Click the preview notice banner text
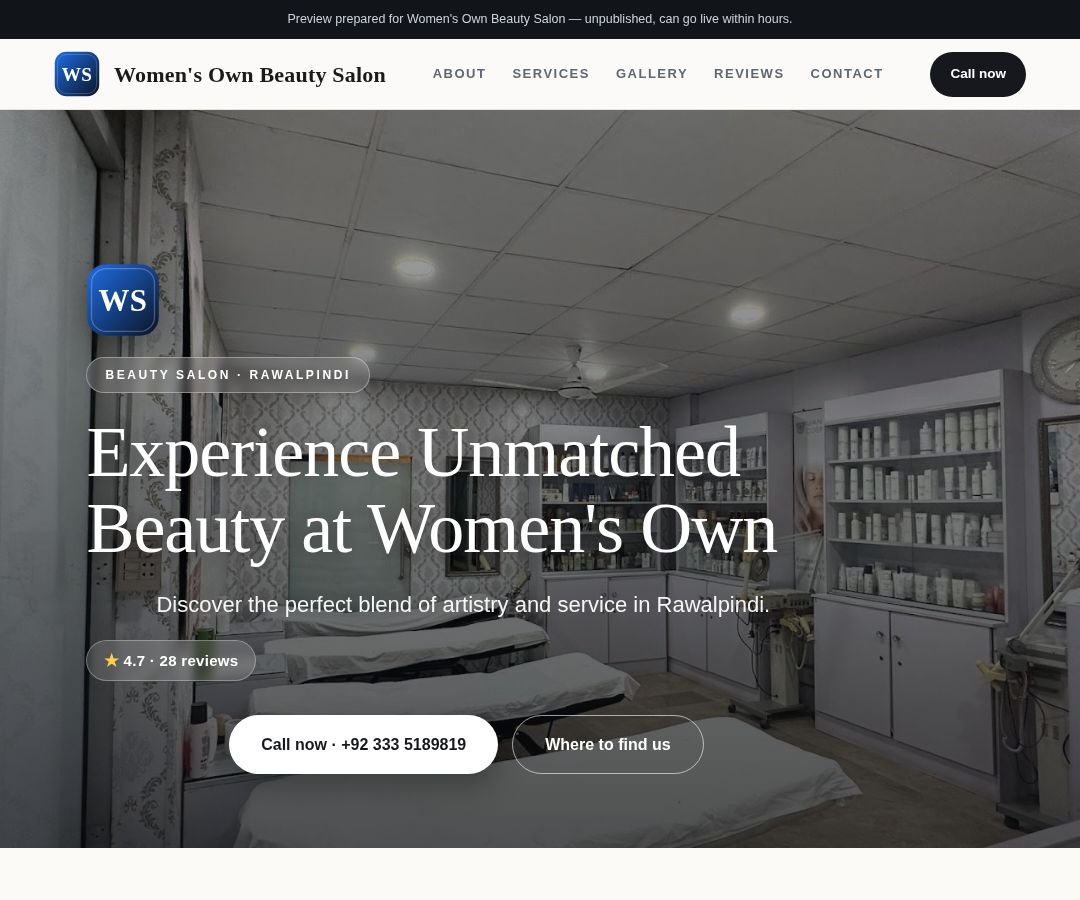The height and width of the screenshot is (900, 1080). (x=540, y=19)
